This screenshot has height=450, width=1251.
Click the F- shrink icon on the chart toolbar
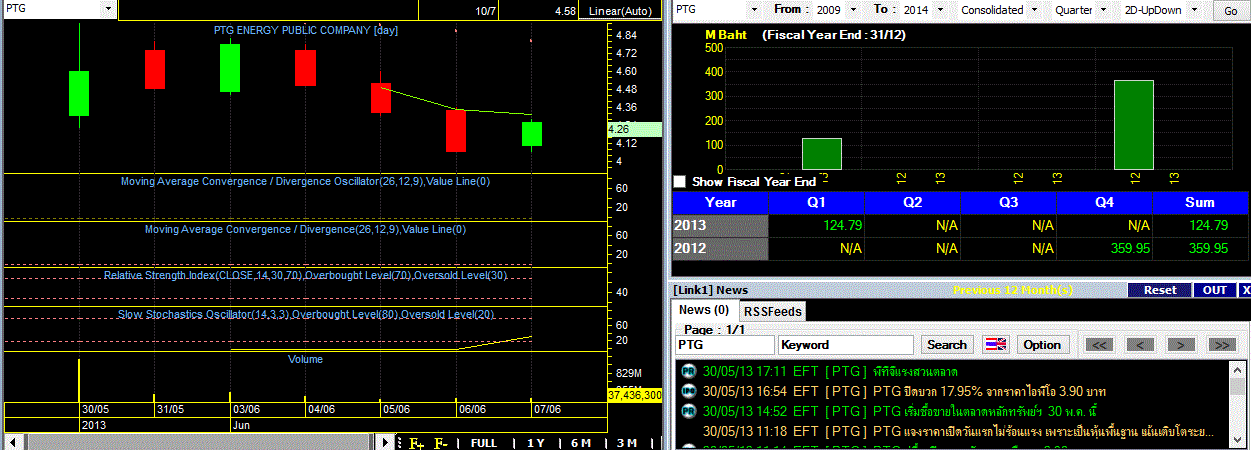click(441, 443)
